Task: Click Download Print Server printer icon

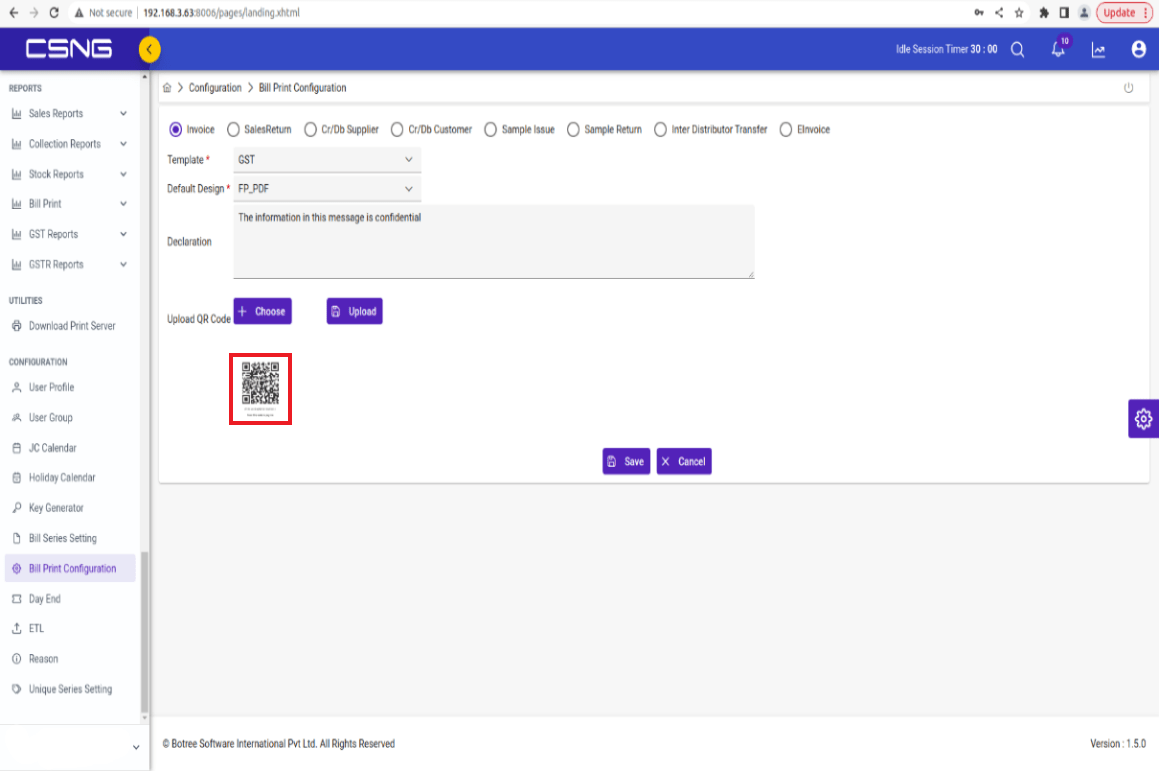Action: point(16,326)
